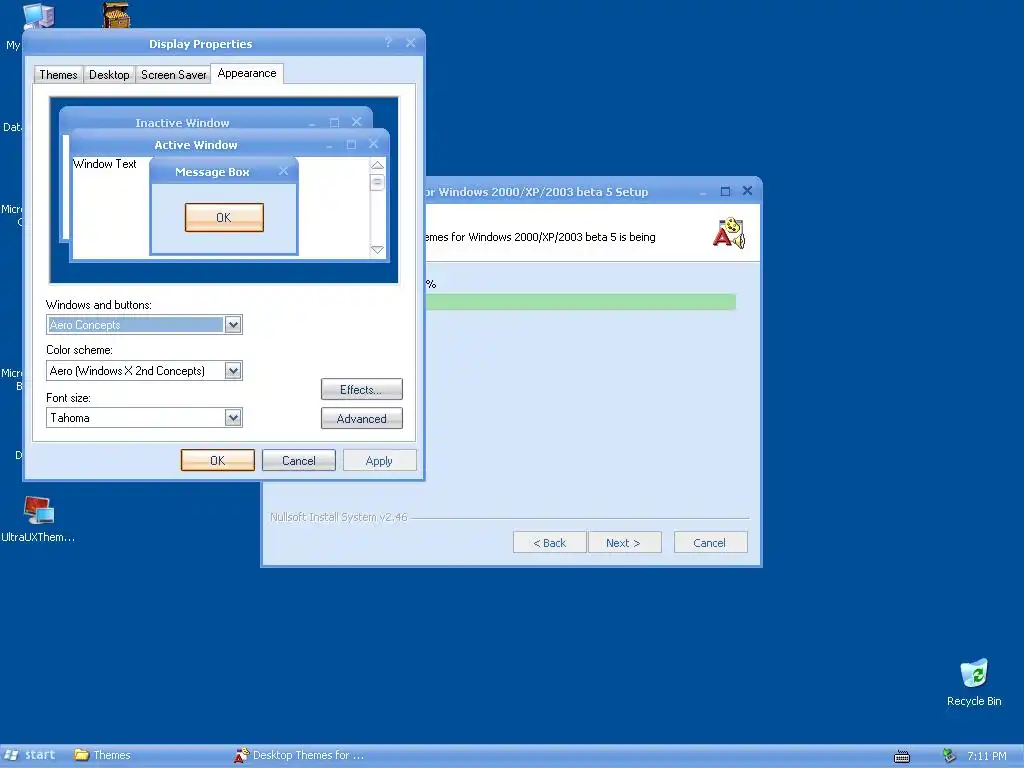Image resolution: width=1024 pixels, height=768 pixels.
Task: Switch to Desktop Themes setup taskbar button
Action: pyautogui.click(x=300, y=755)
